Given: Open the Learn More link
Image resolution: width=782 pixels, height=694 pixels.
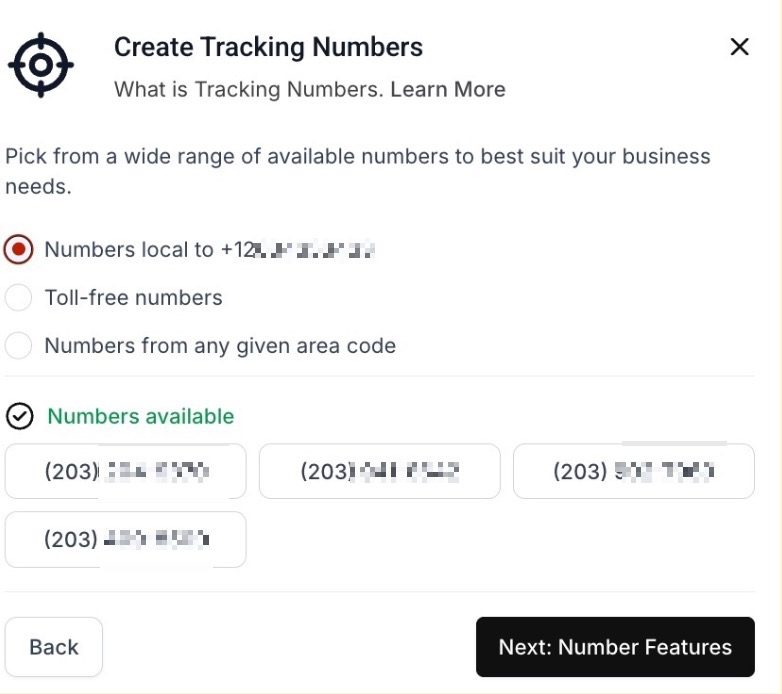Looking at the screenshot, I should tap(448, 89).
